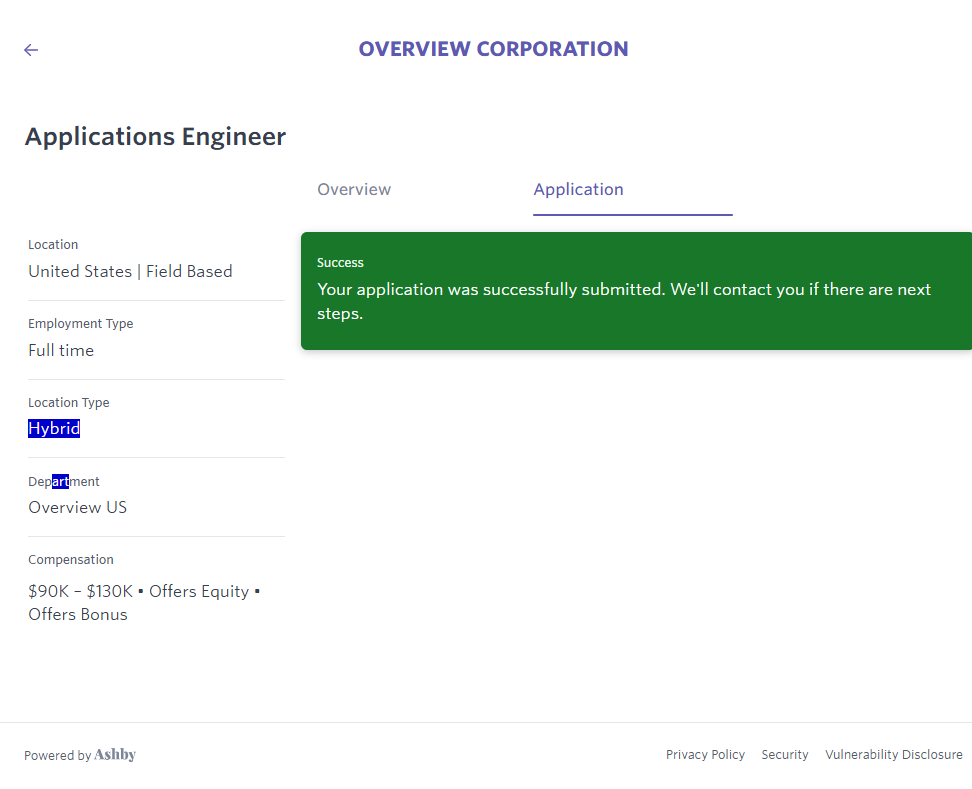Switch to the Overview tab

[x=354, y=190]
